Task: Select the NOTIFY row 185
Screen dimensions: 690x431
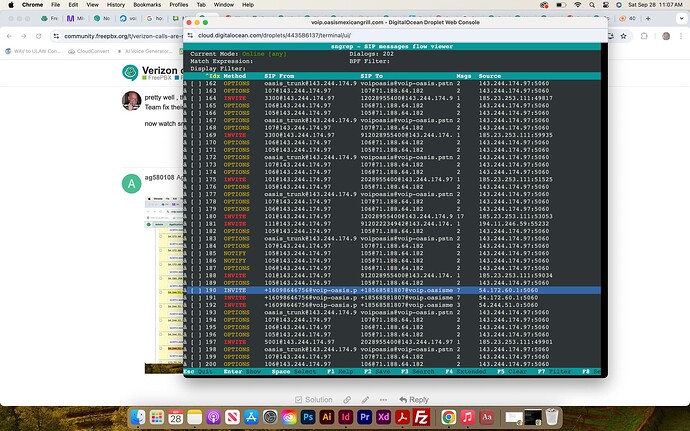Action: click(x=394, y=254)
